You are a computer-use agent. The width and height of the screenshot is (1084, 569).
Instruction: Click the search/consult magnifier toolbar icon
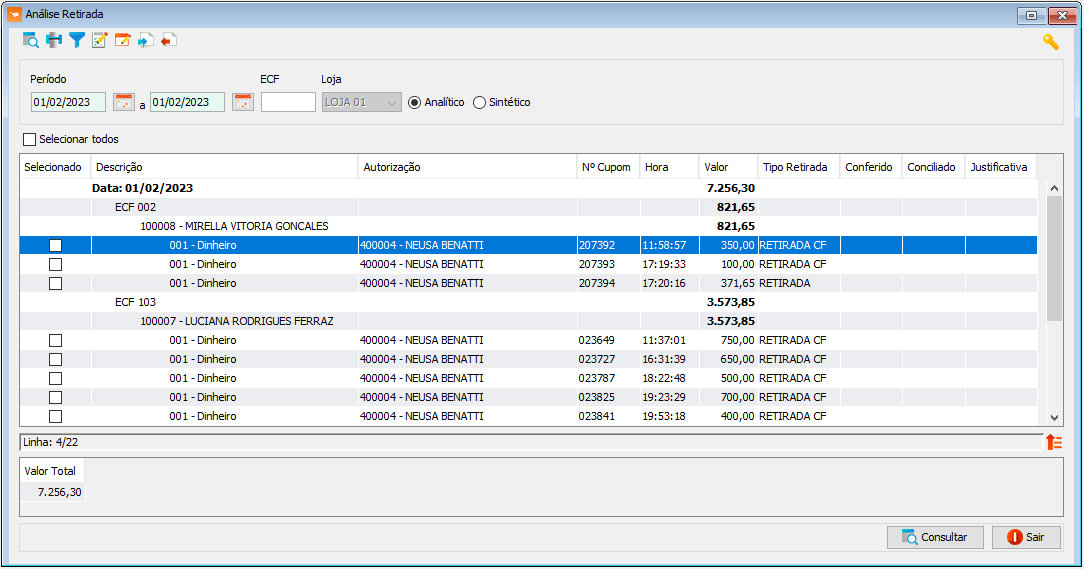point(31,40)
